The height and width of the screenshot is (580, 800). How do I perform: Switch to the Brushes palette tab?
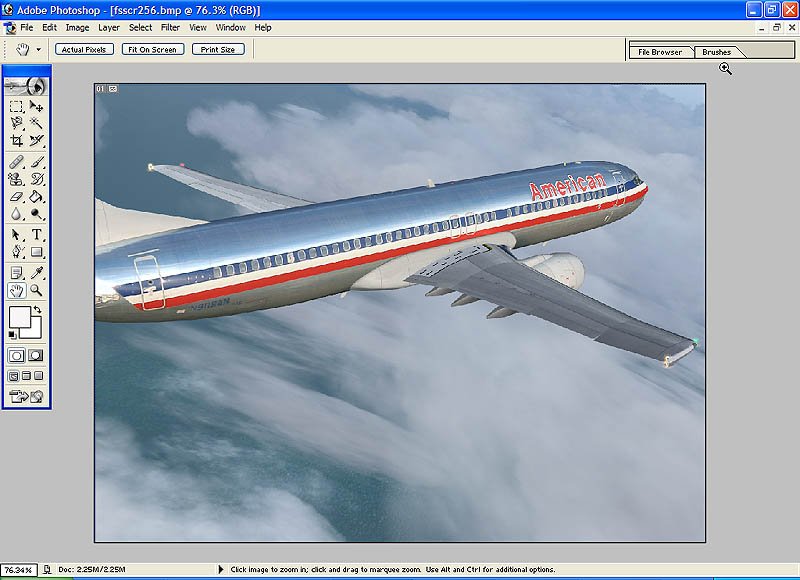(716, 52)
